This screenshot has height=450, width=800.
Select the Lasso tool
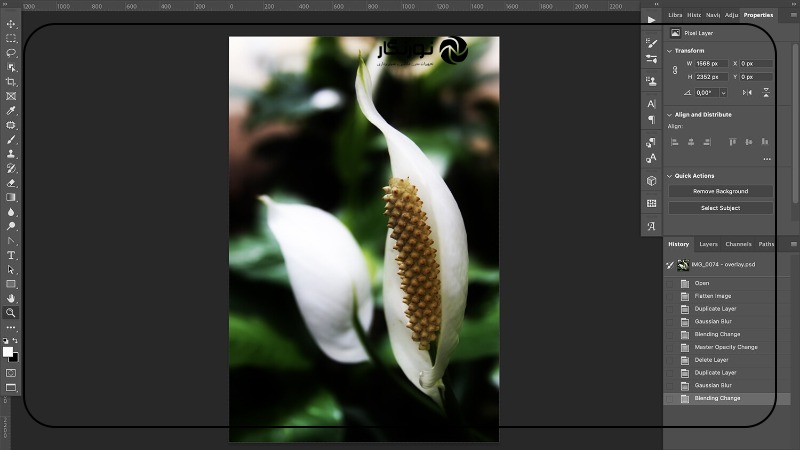click(x=11, y=53)
